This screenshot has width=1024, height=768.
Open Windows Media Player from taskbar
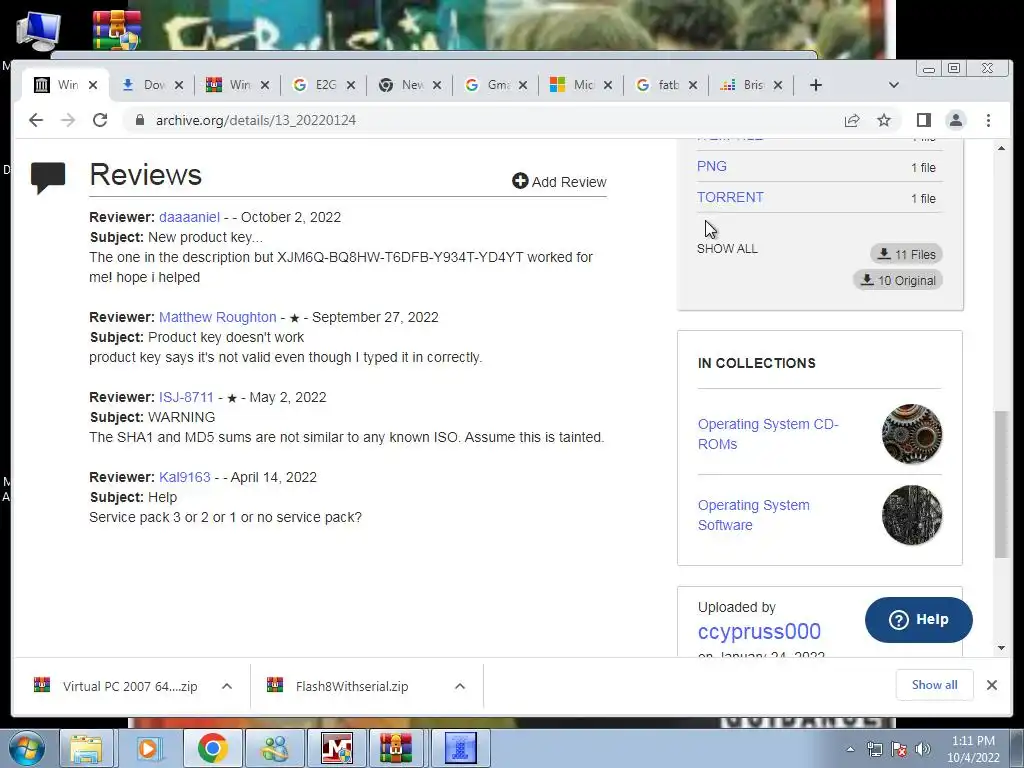pos(148,749)
